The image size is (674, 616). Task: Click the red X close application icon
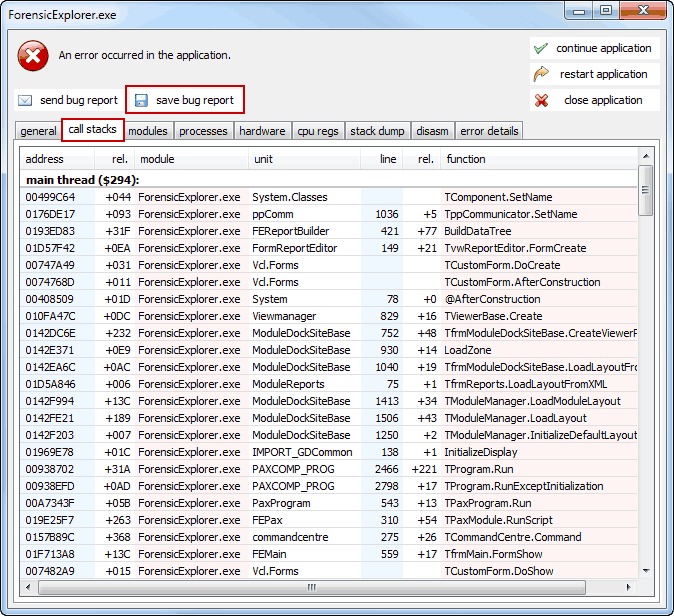541,100
